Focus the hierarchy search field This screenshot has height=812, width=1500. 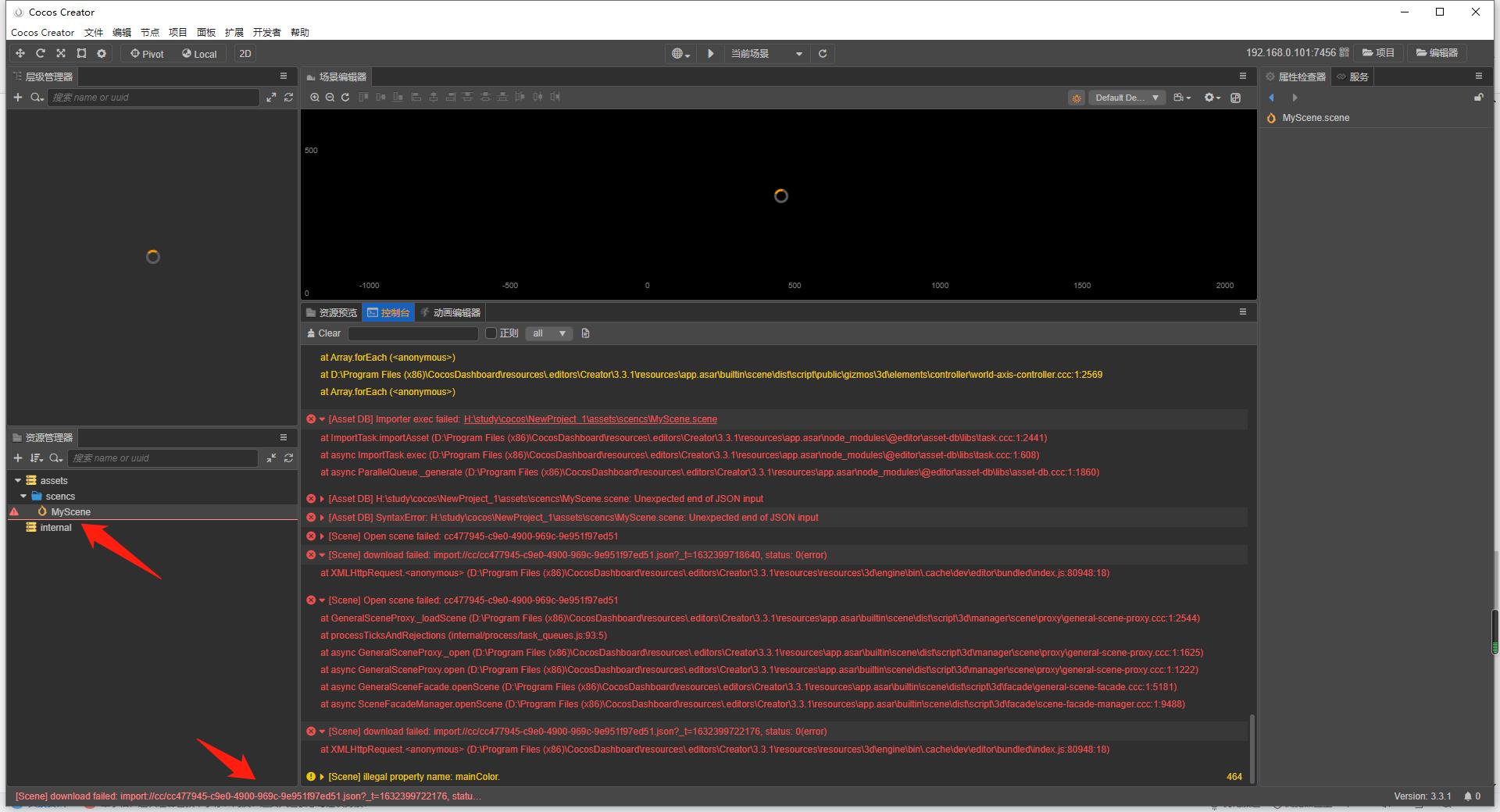pos(153,98)
